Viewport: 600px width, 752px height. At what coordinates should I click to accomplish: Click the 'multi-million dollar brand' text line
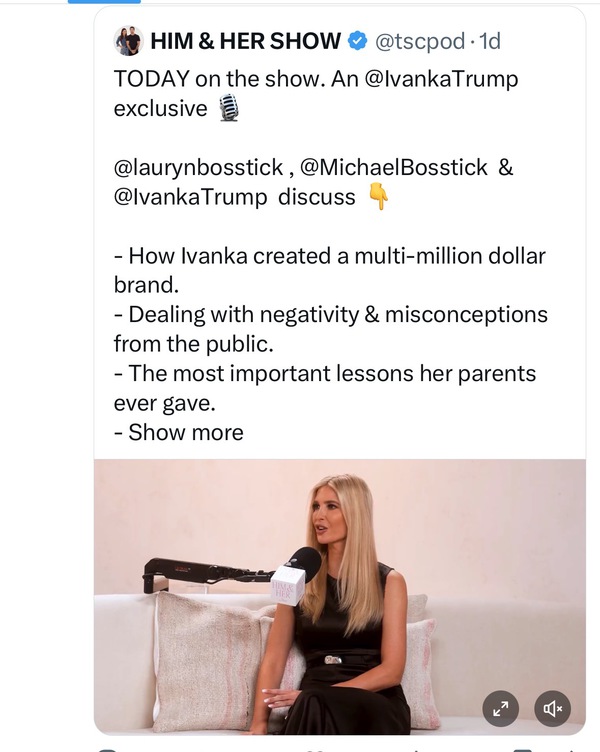(330, 256)
